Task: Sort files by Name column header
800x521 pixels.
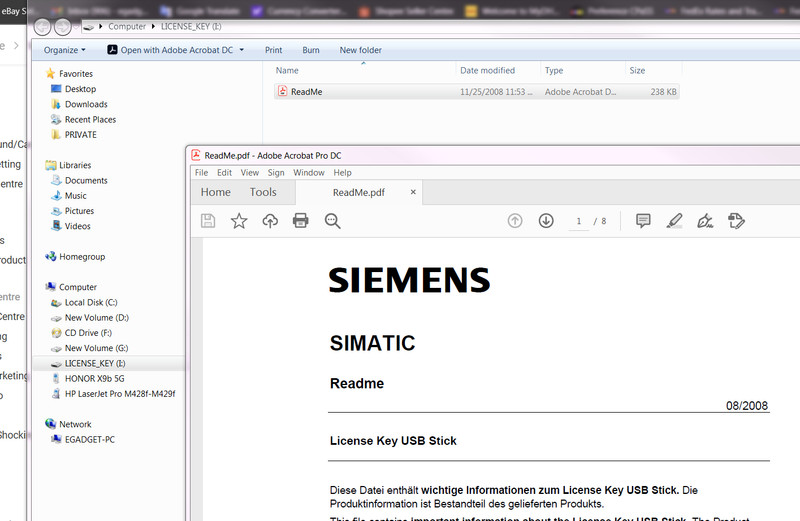Action: [x=287, y=70]
